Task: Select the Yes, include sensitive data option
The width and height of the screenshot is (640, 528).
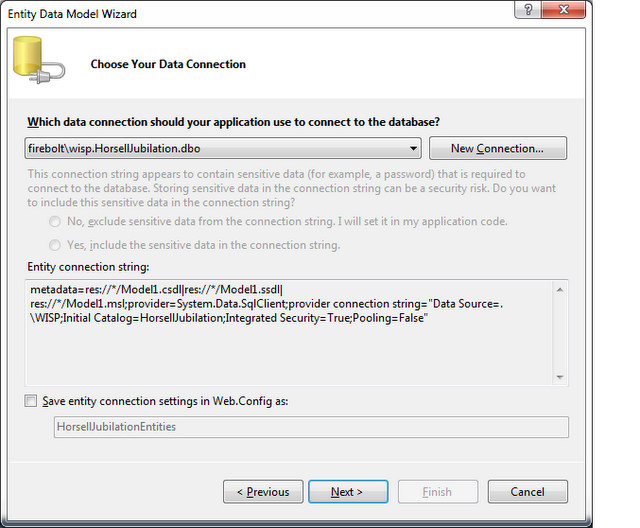Action: click(x=55, y=245)
